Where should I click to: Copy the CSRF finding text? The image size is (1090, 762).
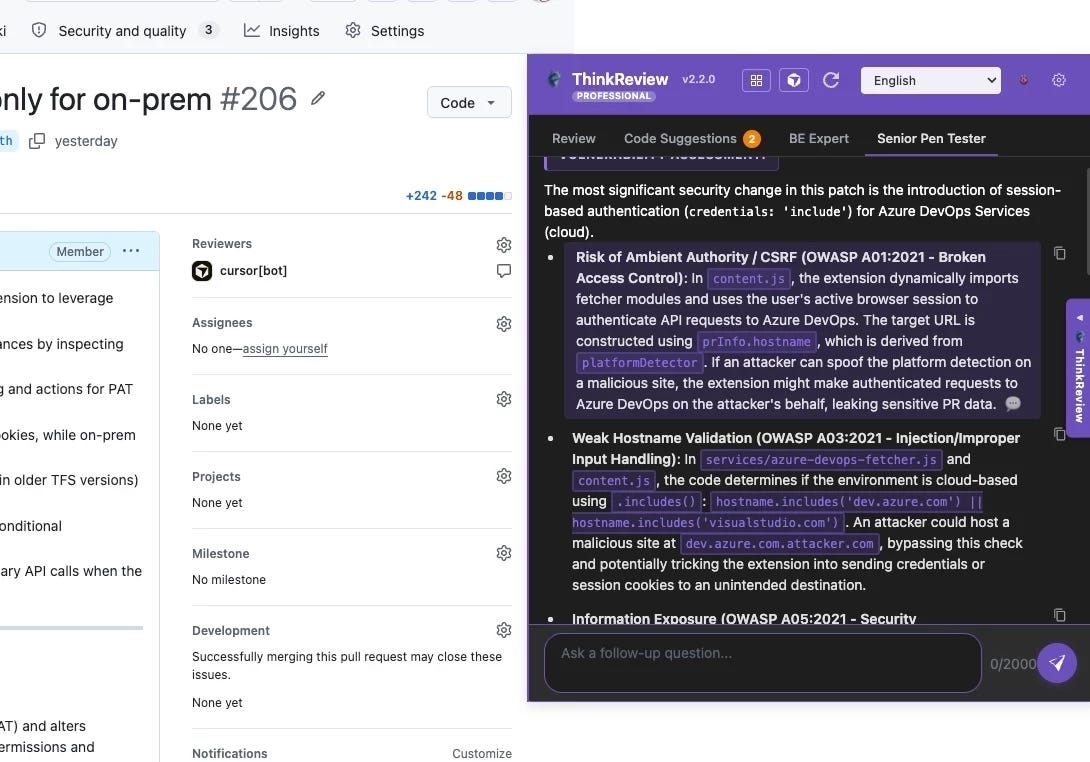click(1060, 253)
